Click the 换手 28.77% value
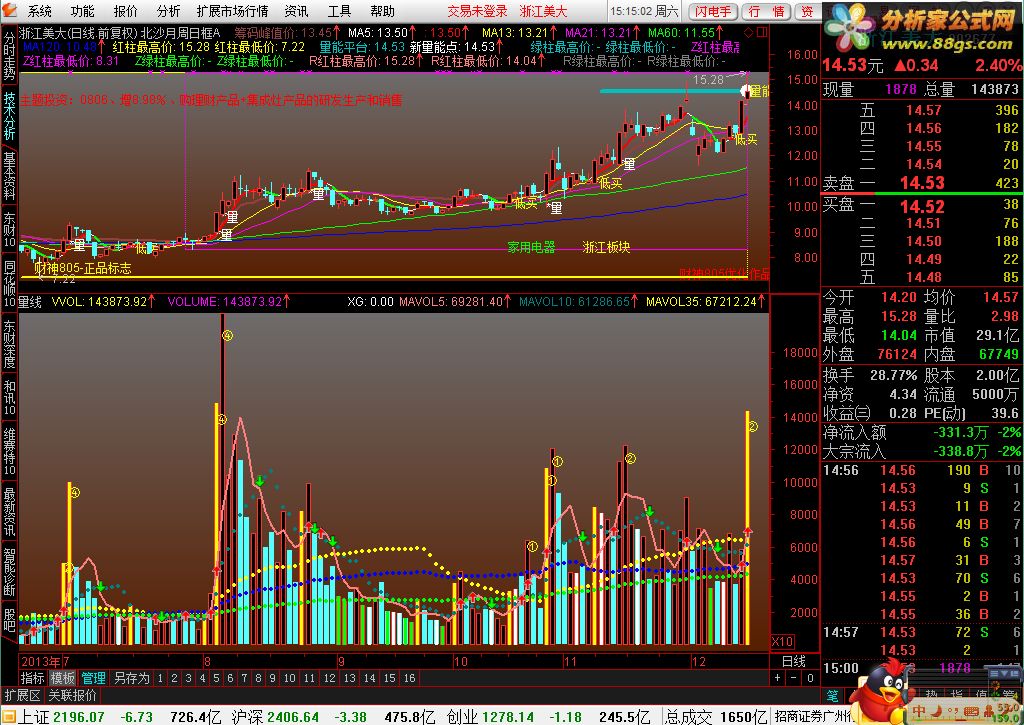Image resolution: width=1024 pixels, height=725 pixels. coord(893,376)
